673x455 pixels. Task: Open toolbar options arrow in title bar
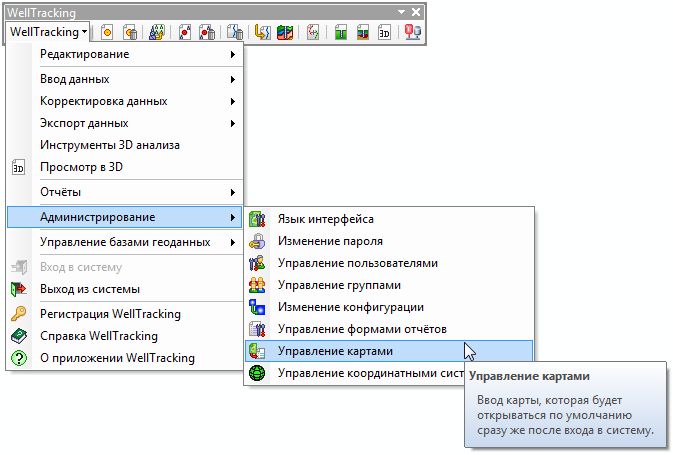[401, 10]
